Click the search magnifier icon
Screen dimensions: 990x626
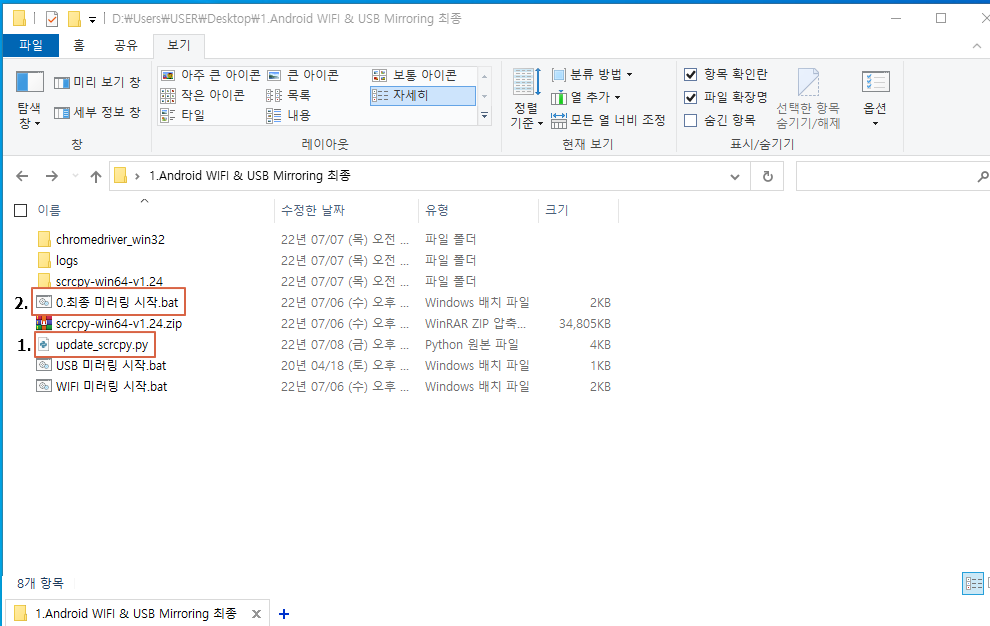[x=982, y=177]
